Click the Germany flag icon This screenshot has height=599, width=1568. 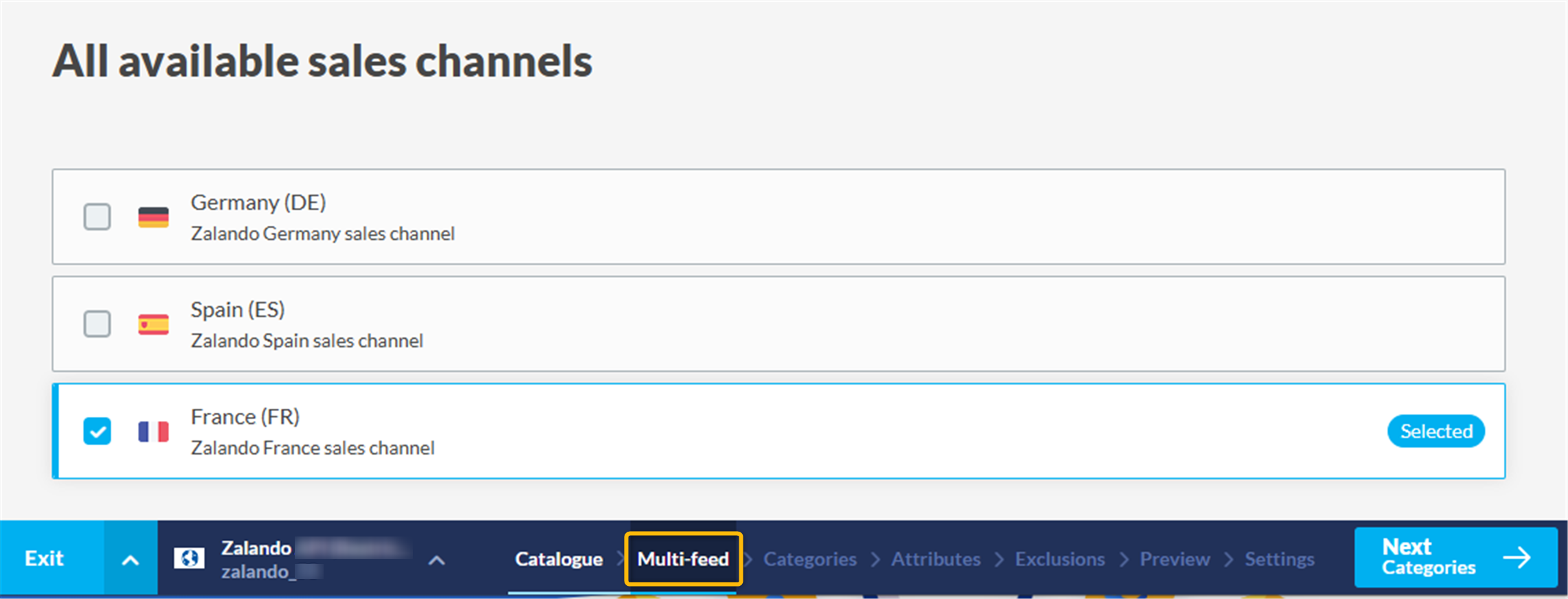153,216
